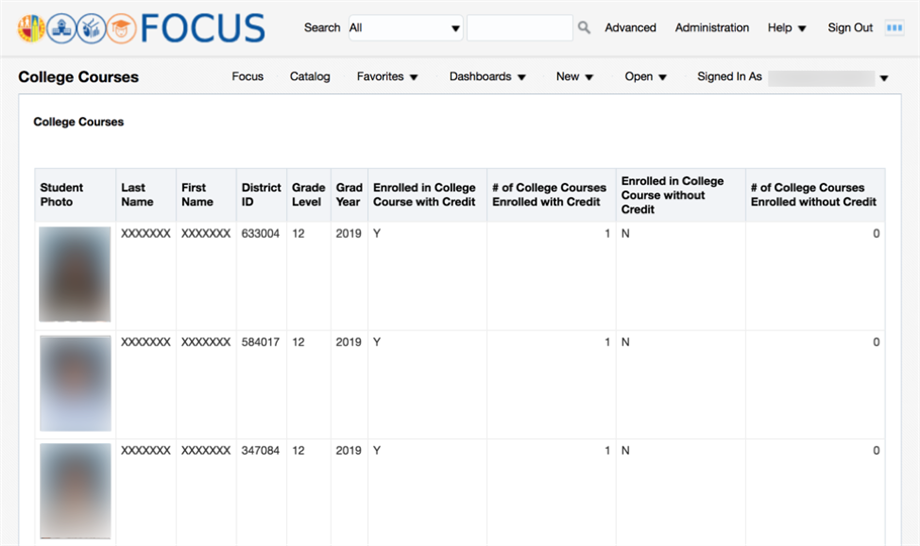The width and height of the screenshot is (920, 546).
Task: Click the Y credit value in row 584017
Action: click(377, 342)
